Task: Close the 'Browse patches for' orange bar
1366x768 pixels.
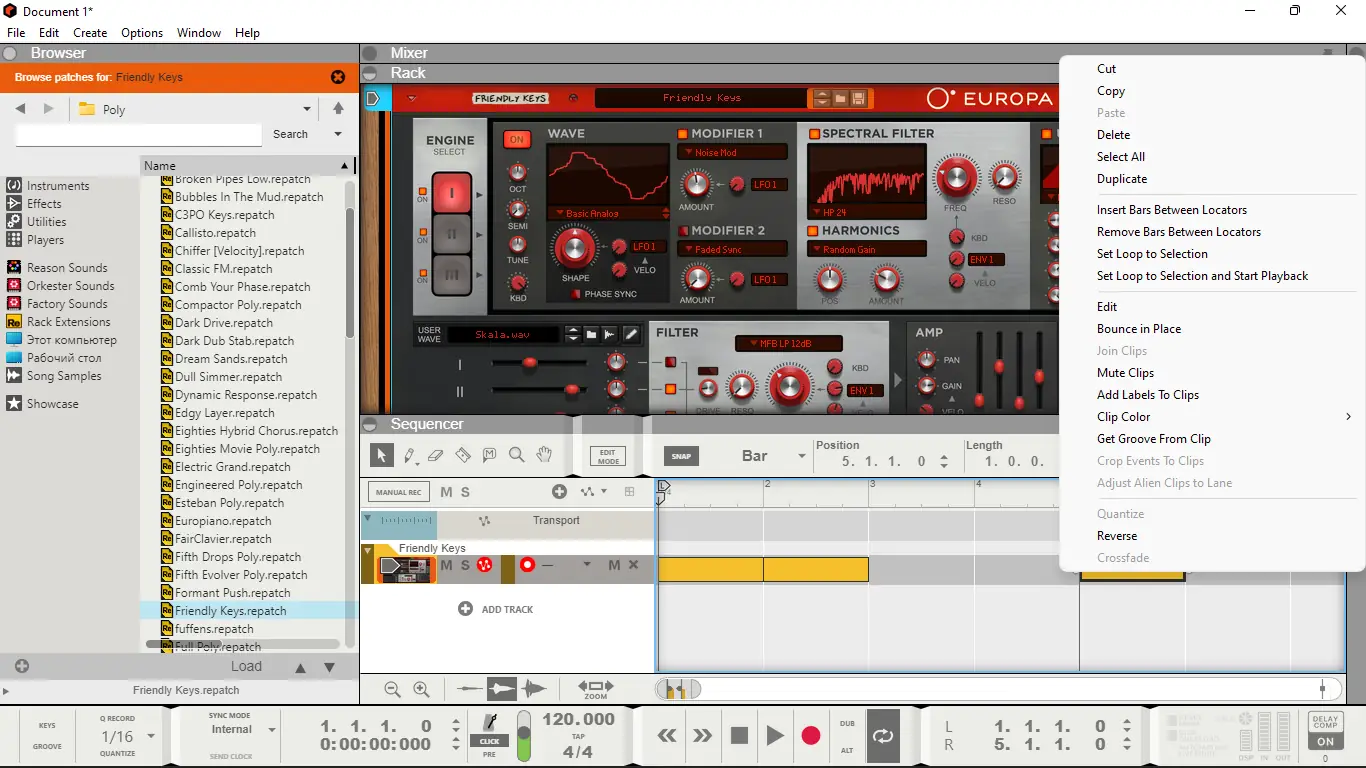Action: [x=338, y=77]
